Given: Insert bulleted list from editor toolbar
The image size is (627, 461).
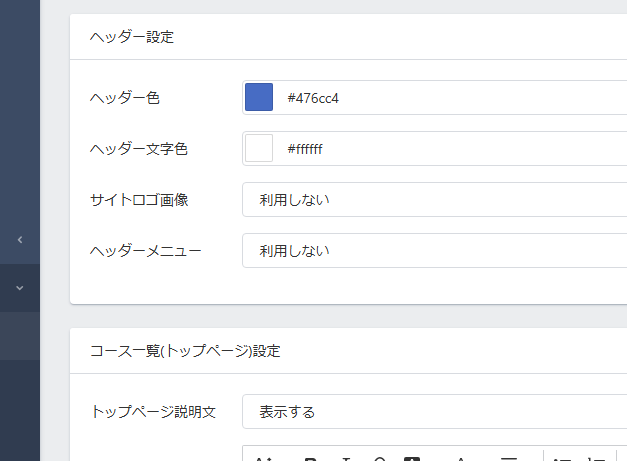Looking at the screenshot, I should pos(563,458).
